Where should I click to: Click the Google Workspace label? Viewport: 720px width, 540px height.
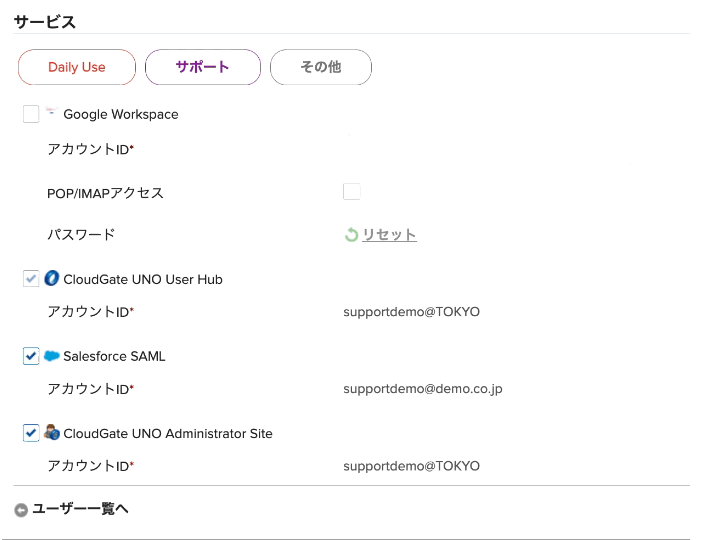click(121, 114)
